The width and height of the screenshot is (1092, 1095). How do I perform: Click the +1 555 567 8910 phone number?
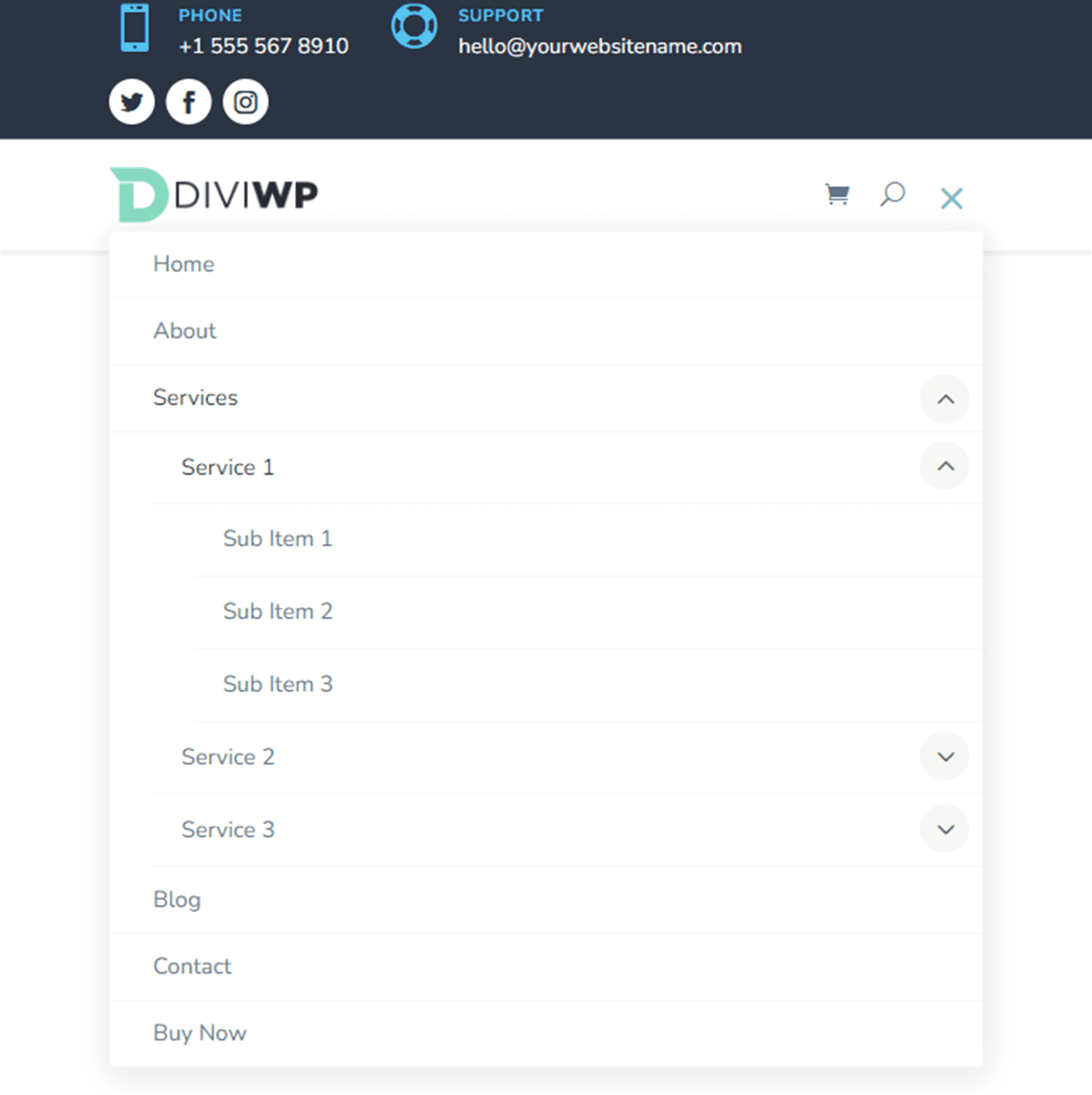click(x=263, y=45)
